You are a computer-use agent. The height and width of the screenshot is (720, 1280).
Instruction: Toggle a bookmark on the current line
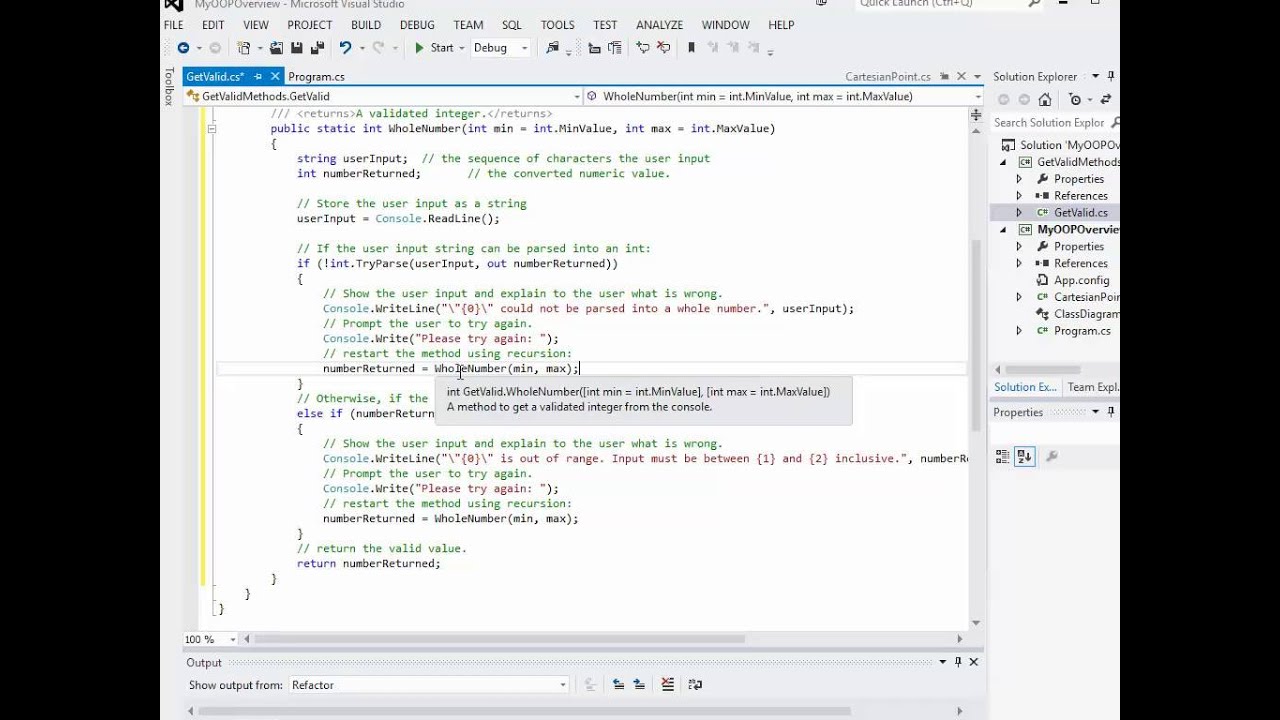tap(691, 48)
